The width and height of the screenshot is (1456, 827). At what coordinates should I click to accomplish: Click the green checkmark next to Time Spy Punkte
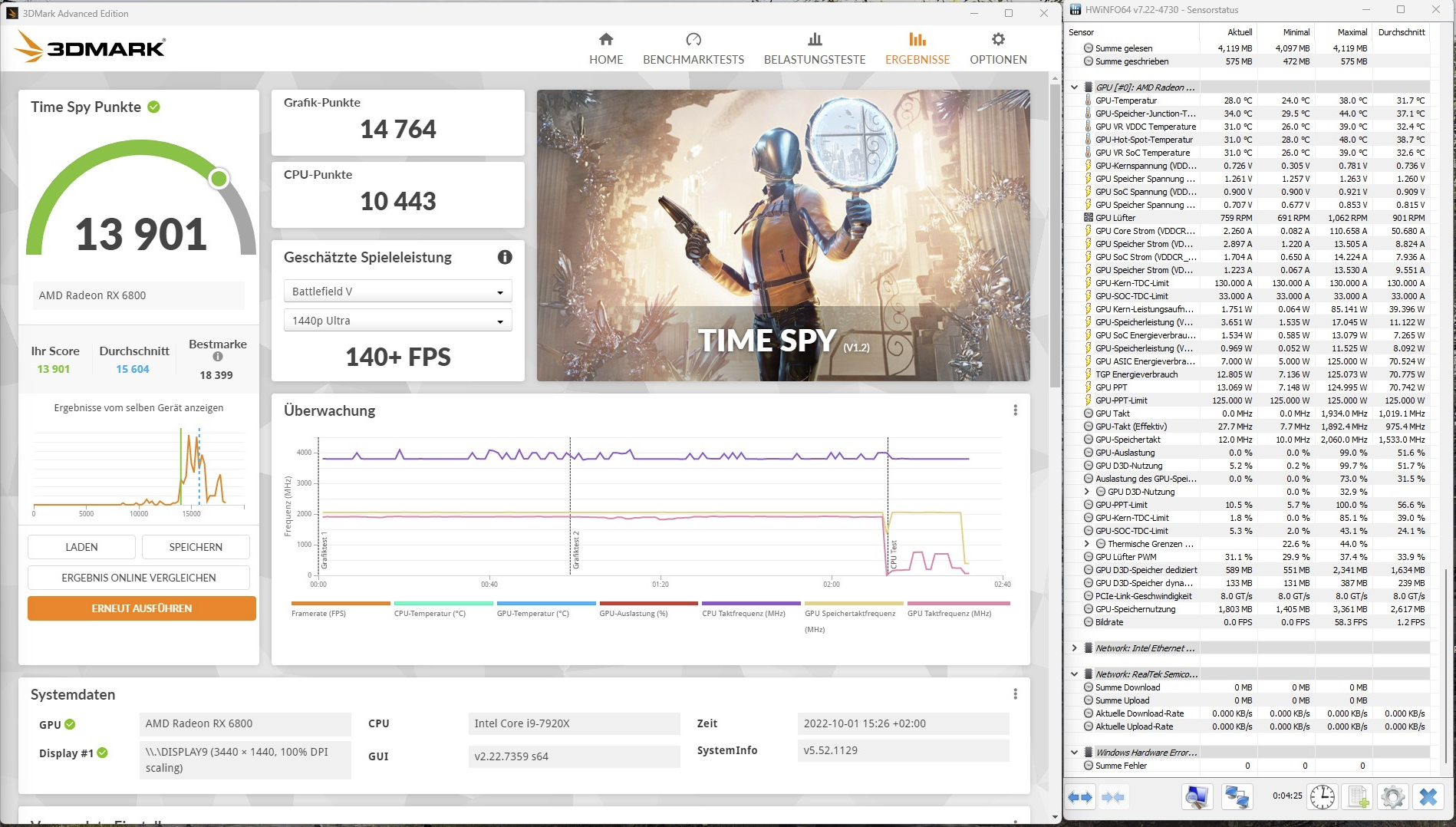point(154,107)
